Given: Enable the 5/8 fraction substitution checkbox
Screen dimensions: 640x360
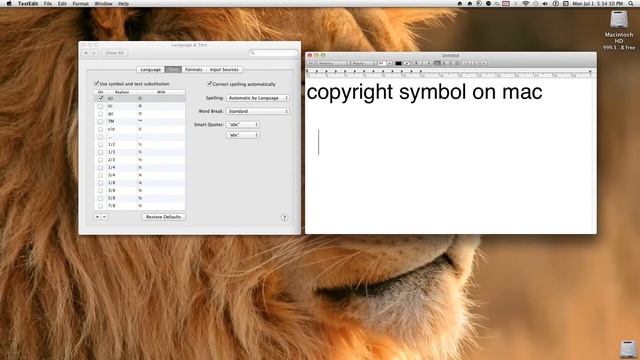Looking at the screenshot, I should [100, 198].
